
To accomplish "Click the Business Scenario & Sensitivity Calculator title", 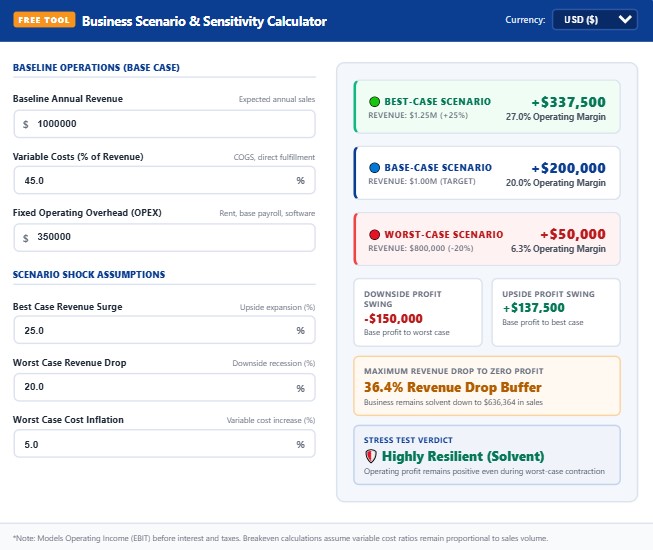I will click(204, 21).
